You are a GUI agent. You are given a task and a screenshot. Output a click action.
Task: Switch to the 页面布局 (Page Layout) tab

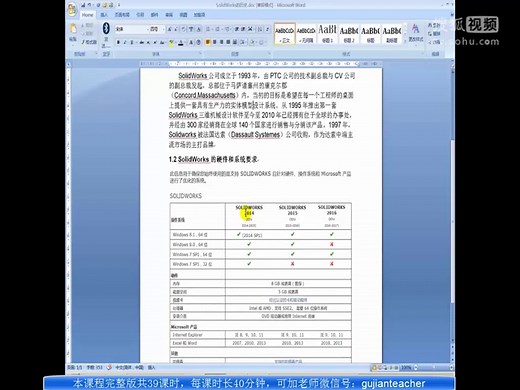pos(122,15)
